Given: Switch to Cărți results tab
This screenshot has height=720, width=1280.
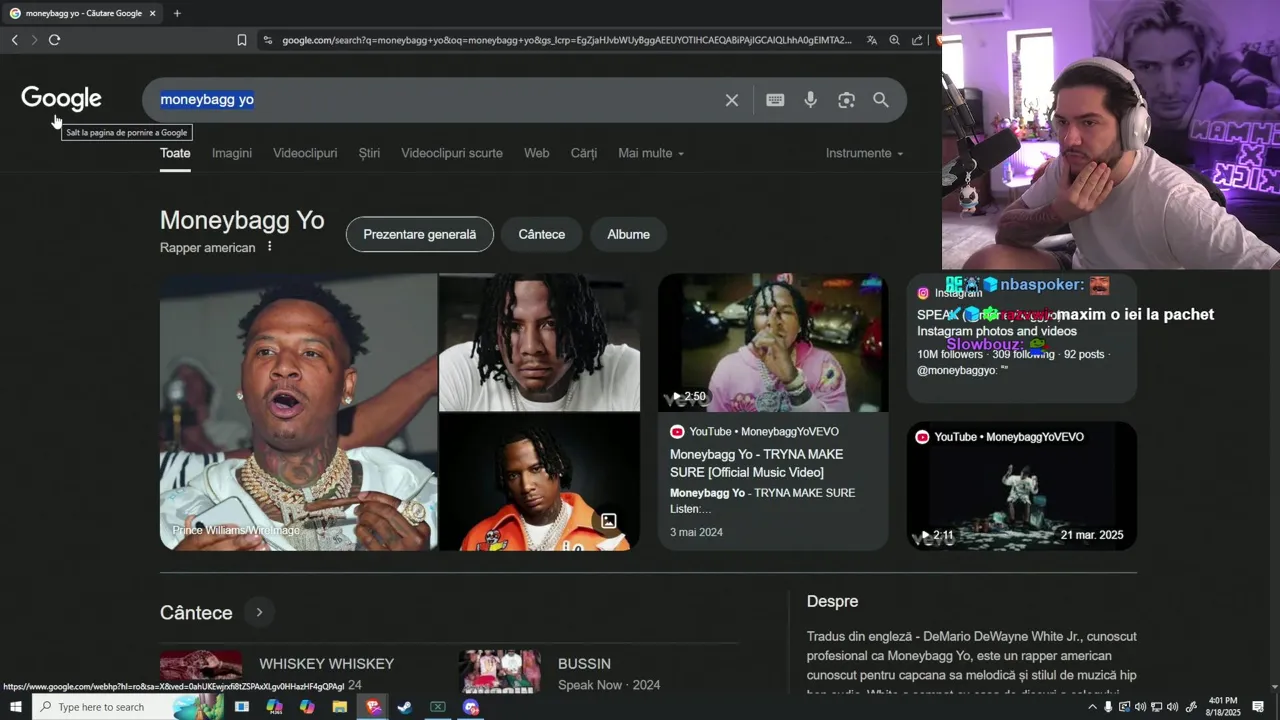Looking at the screenshot, I should 584,153.
